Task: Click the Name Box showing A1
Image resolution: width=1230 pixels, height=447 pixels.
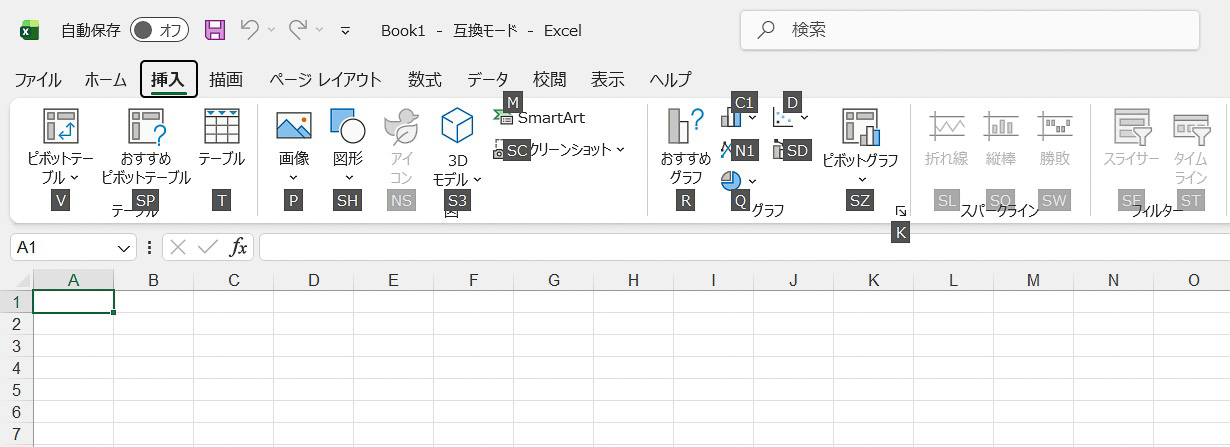Action: (x=63, y=247)
